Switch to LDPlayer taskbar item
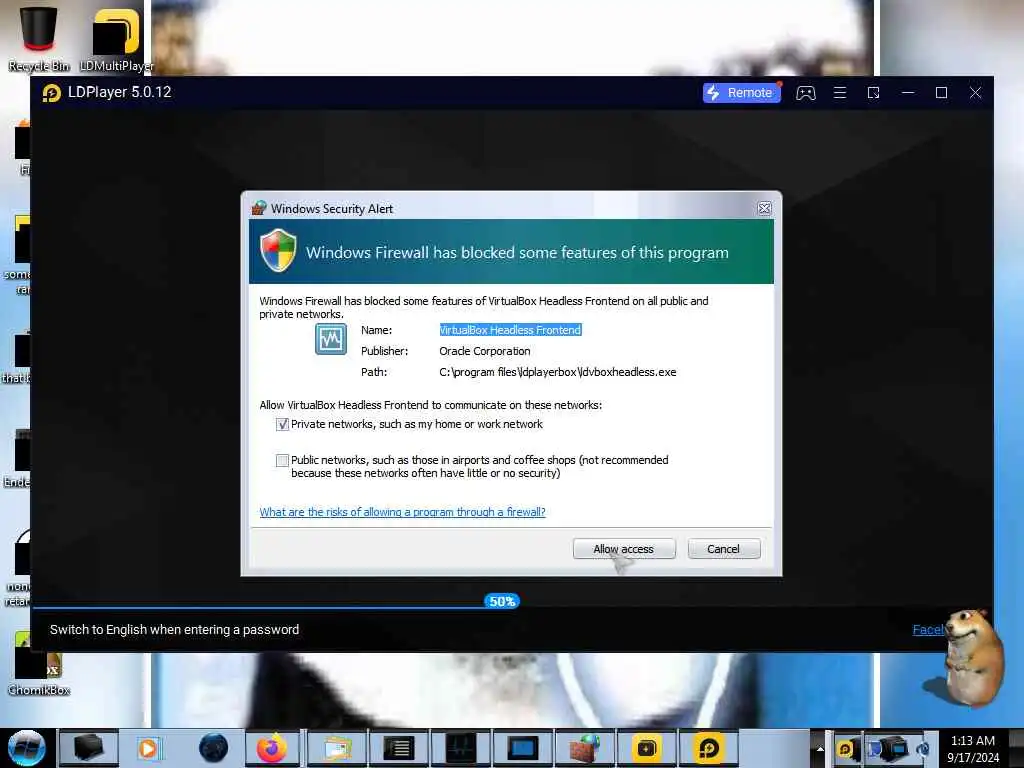The width and height of the screenshot is (1024, 768). 709,748
